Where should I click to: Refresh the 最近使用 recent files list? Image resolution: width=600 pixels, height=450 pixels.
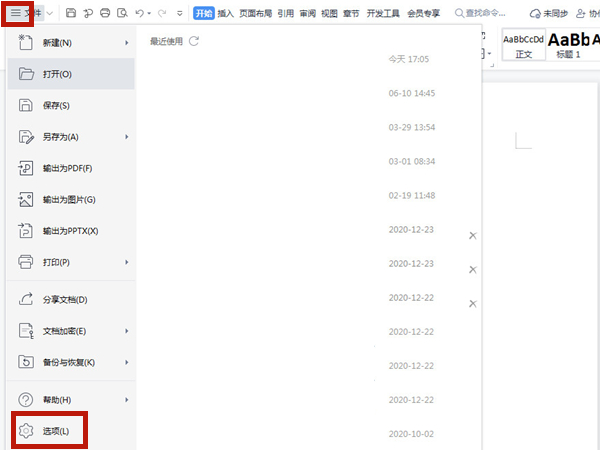194,42
